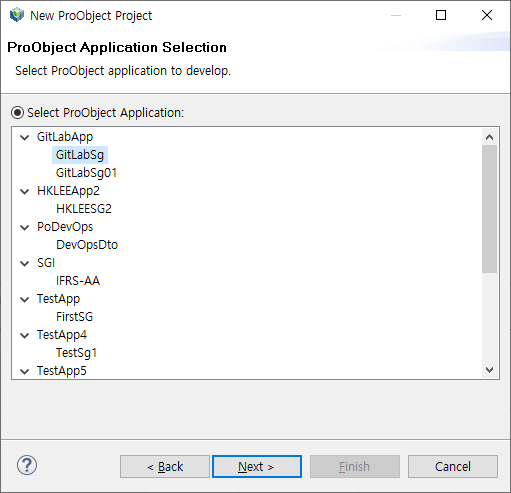Cancel the New ProObject Project wizard
511x493 pixels.
point(453,467)
